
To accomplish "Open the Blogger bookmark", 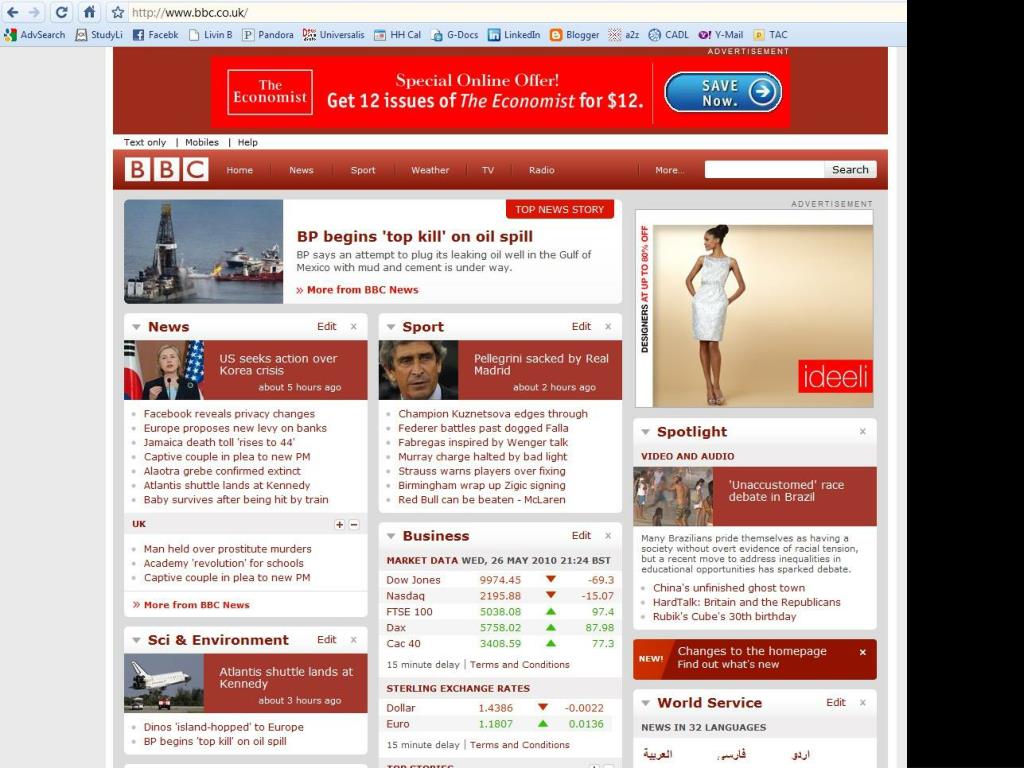I will tap(574, 35).
